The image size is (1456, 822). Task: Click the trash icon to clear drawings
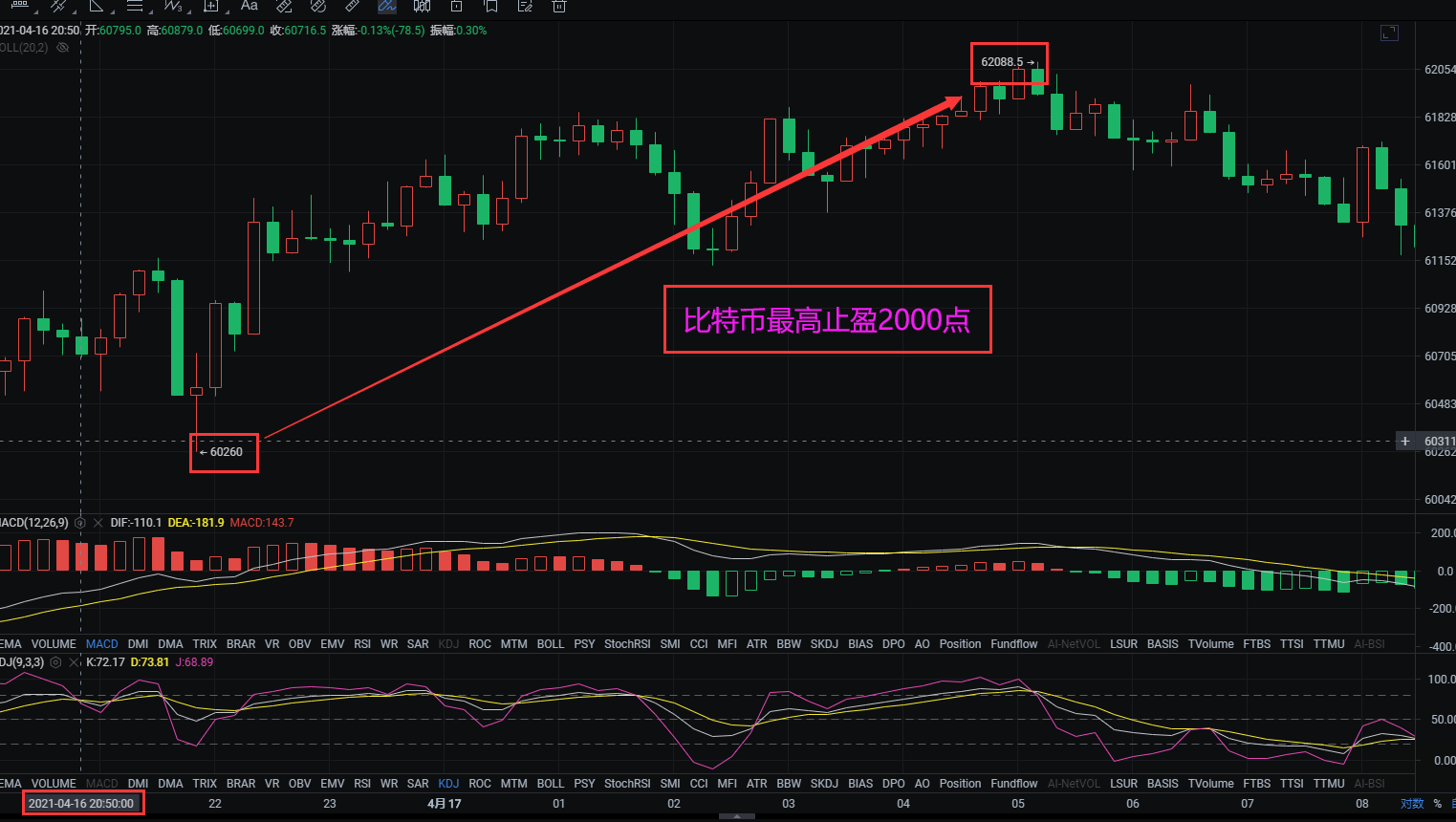coord(558,7)
